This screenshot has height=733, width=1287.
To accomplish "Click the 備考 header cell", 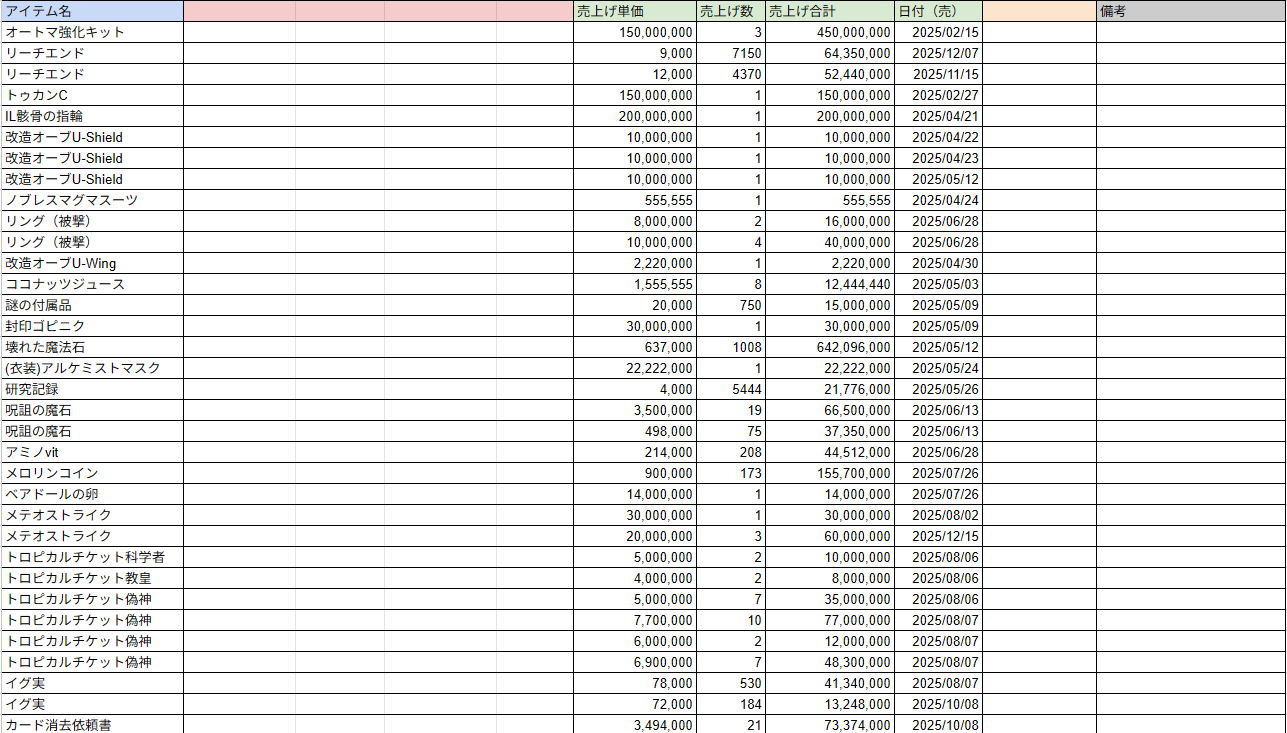I will click(1190, 11).
